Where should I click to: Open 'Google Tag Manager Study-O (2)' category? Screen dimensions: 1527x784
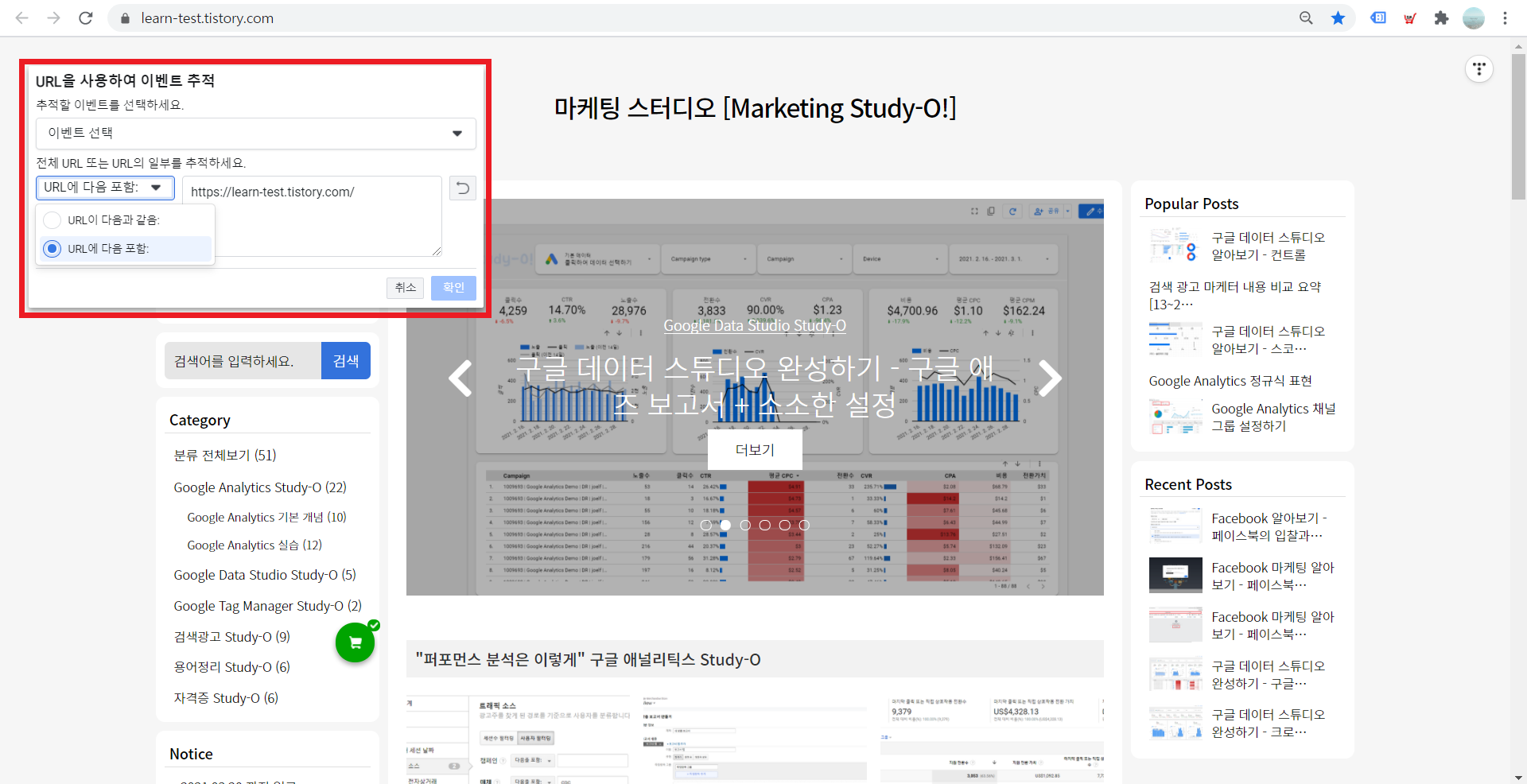267,606
